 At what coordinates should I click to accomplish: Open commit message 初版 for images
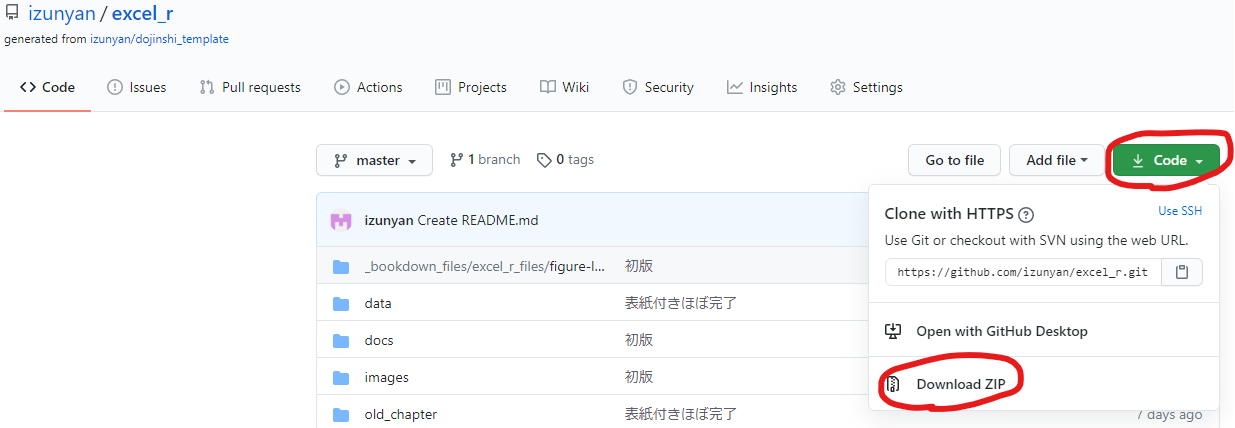point(639,377)
